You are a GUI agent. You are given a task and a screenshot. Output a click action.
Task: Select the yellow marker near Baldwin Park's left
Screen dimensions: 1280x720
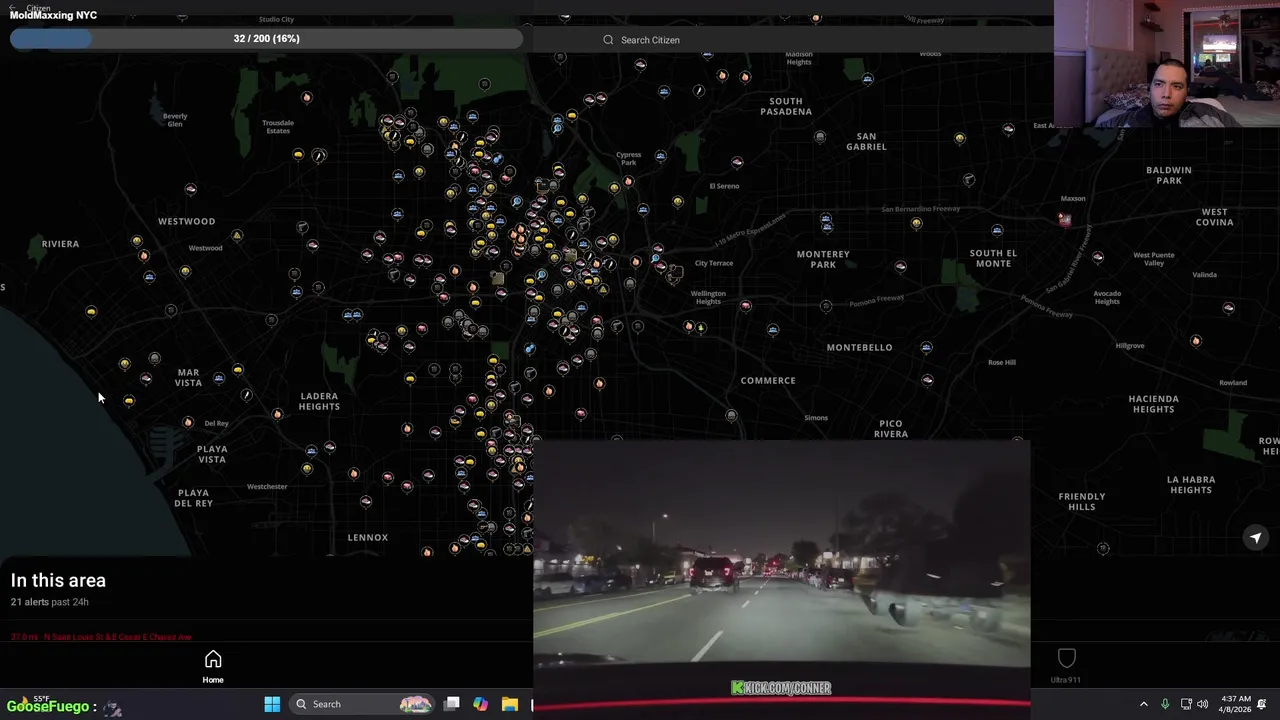[x=960, y=139]
